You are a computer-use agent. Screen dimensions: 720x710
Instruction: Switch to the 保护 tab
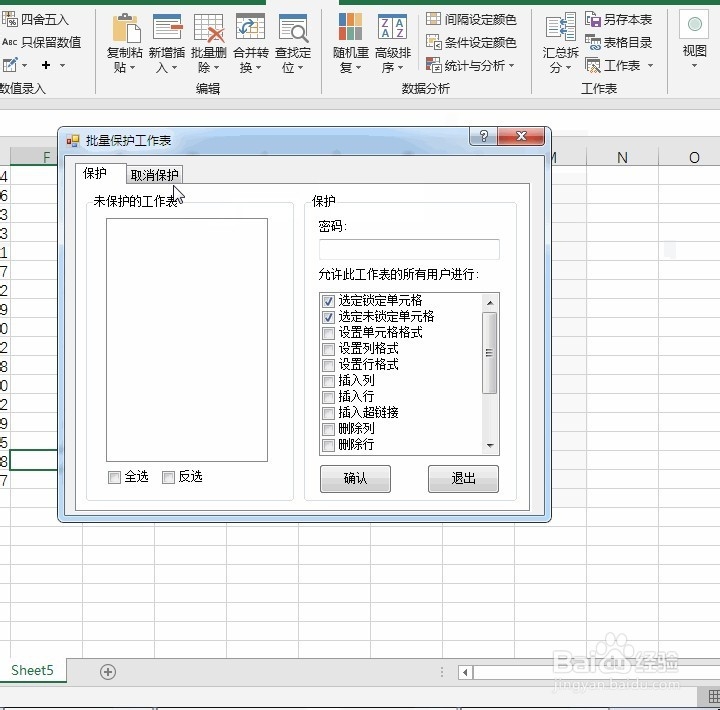101,174
